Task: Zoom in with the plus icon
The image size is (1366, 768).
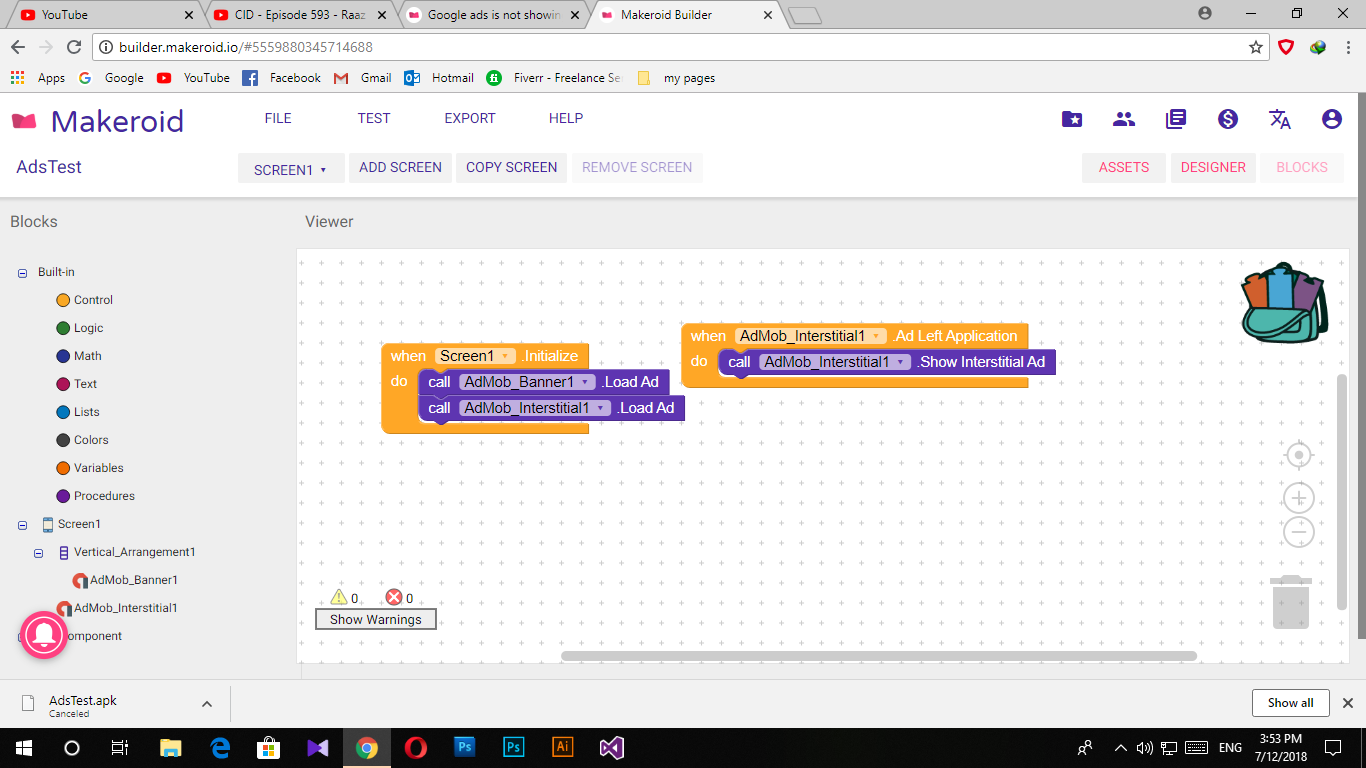Action: point(1298,498)
